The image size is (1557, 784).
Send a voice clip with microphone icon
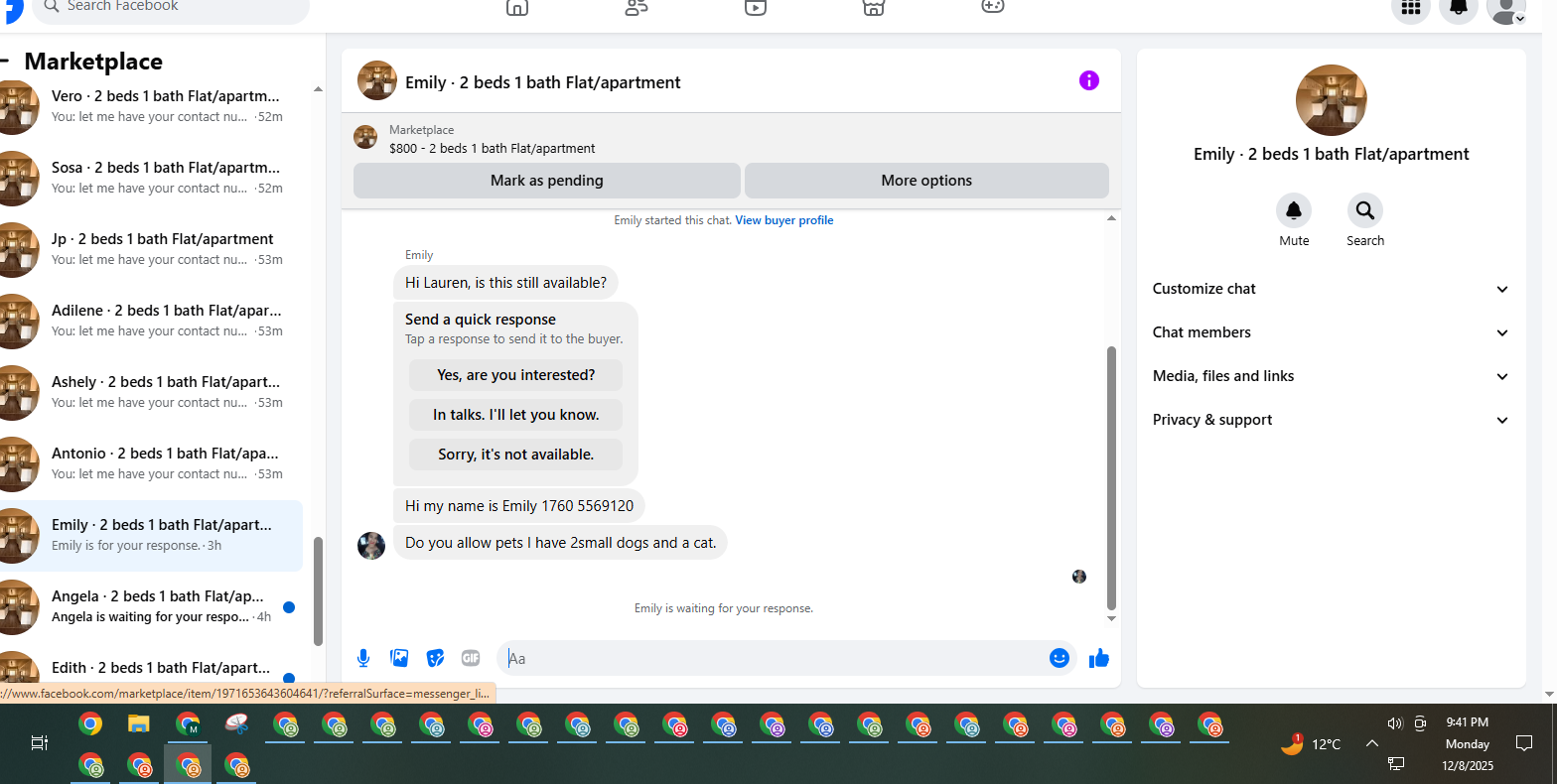point(363,658)
